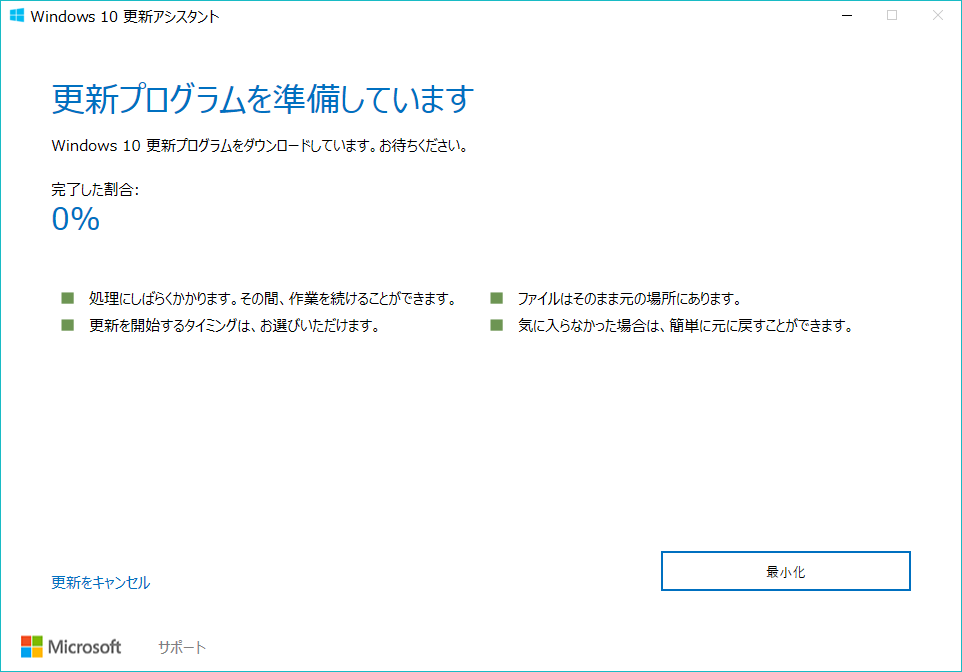Screen dimensions: 962x672
Task: Click the green bullet beside the 処理にしばらくかかります text
Action: click(x=68, y=297)
